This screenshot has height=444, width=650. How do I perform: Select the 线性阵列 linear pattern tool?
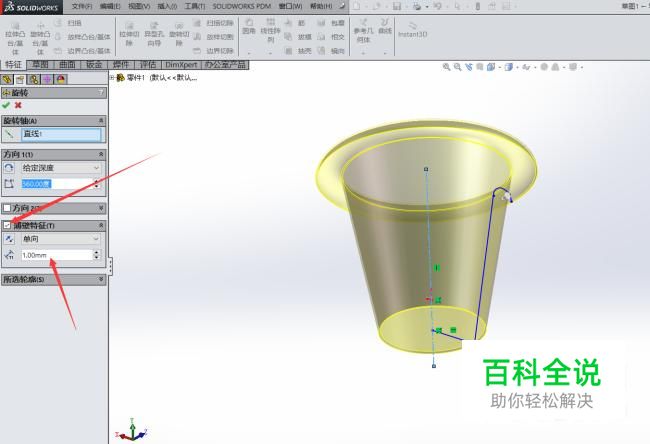(270, 30)
